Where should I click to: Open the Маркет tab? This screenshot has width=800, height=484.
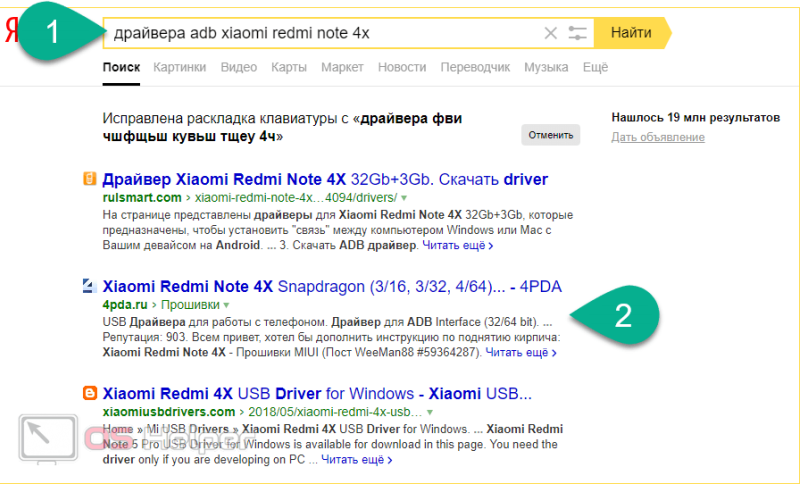[x=342, y=67]
